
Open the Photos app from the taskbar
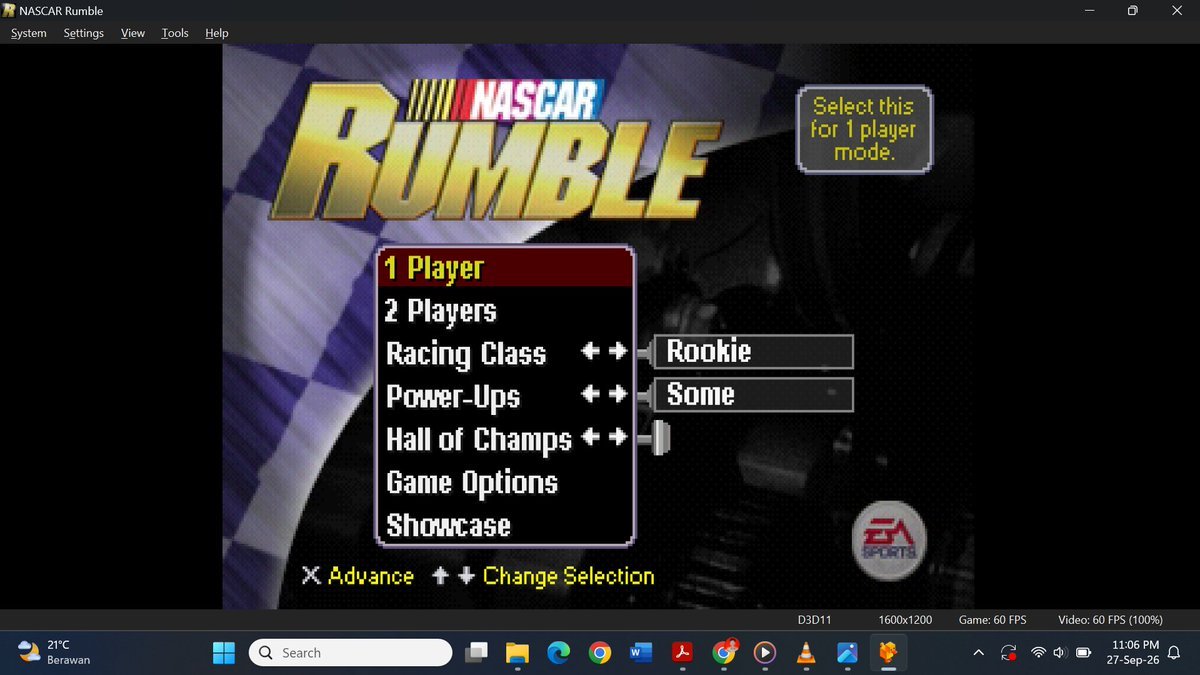click(846, 653)
